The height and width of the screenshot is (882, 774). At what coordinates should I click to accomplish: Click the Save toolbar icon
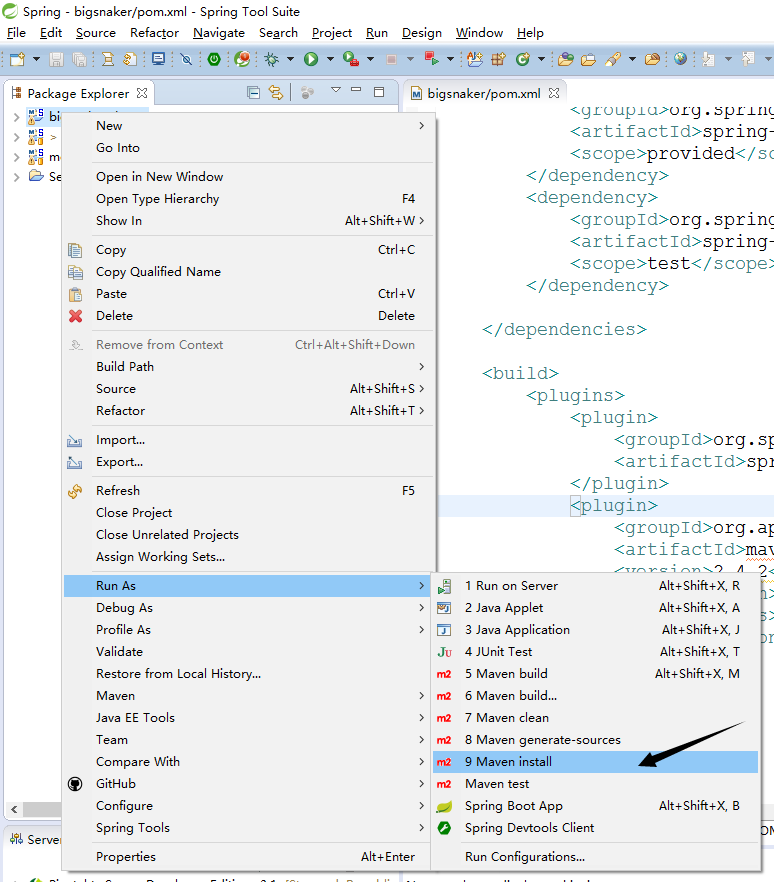(56, 58)
